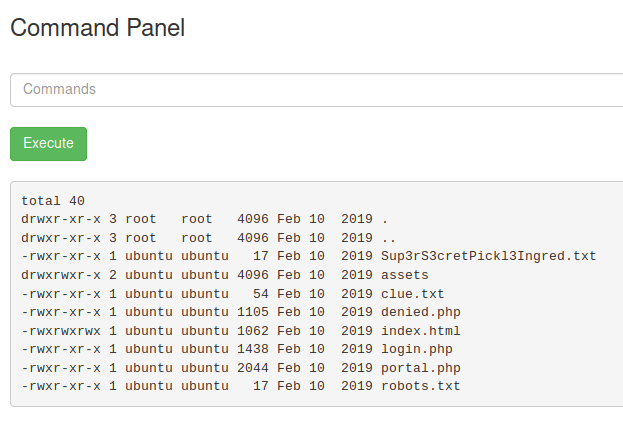Click the 1438 file size value

[253, 349]
